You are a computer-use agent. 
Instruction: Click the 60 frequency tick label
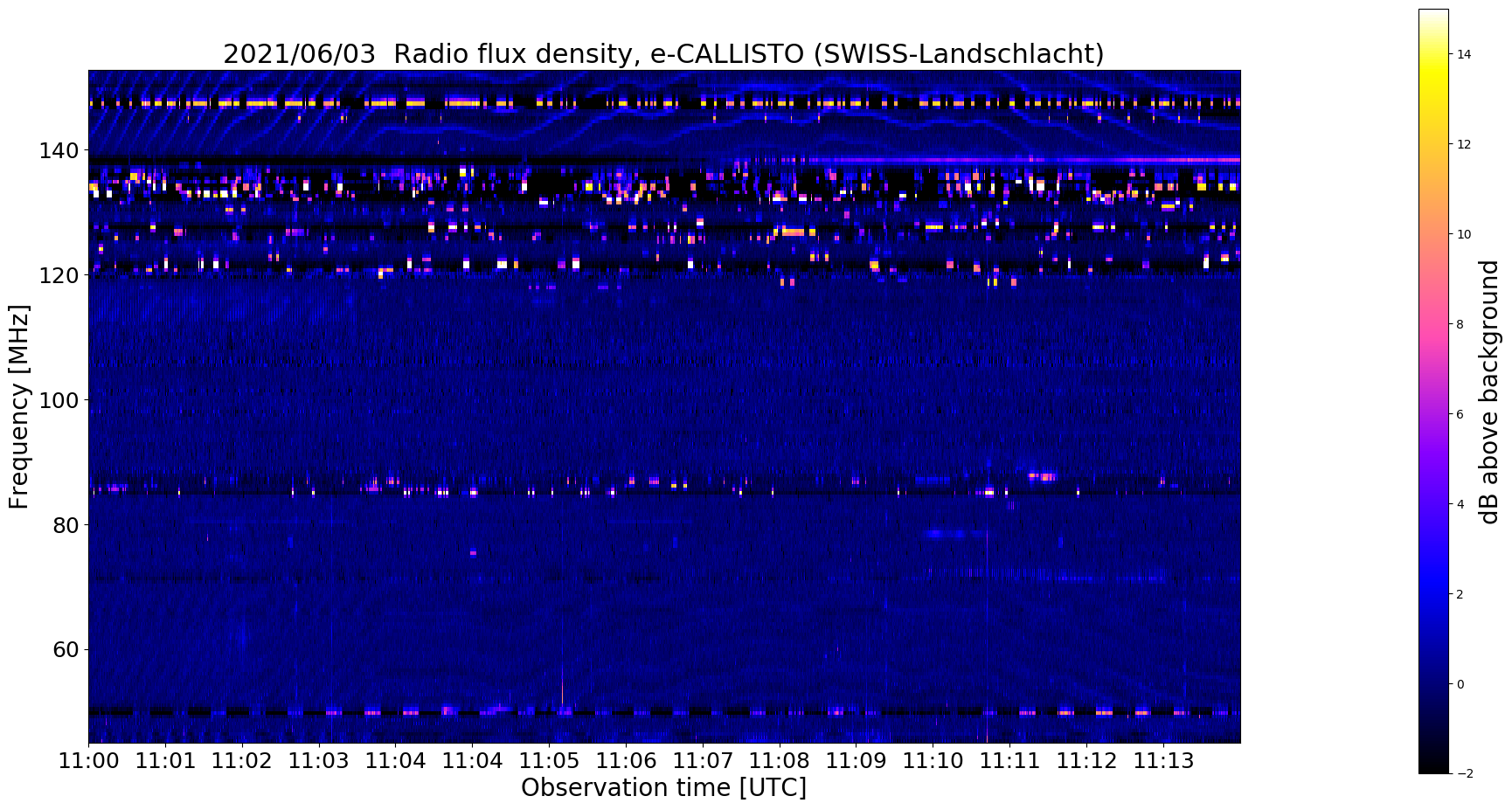(66, 650)
